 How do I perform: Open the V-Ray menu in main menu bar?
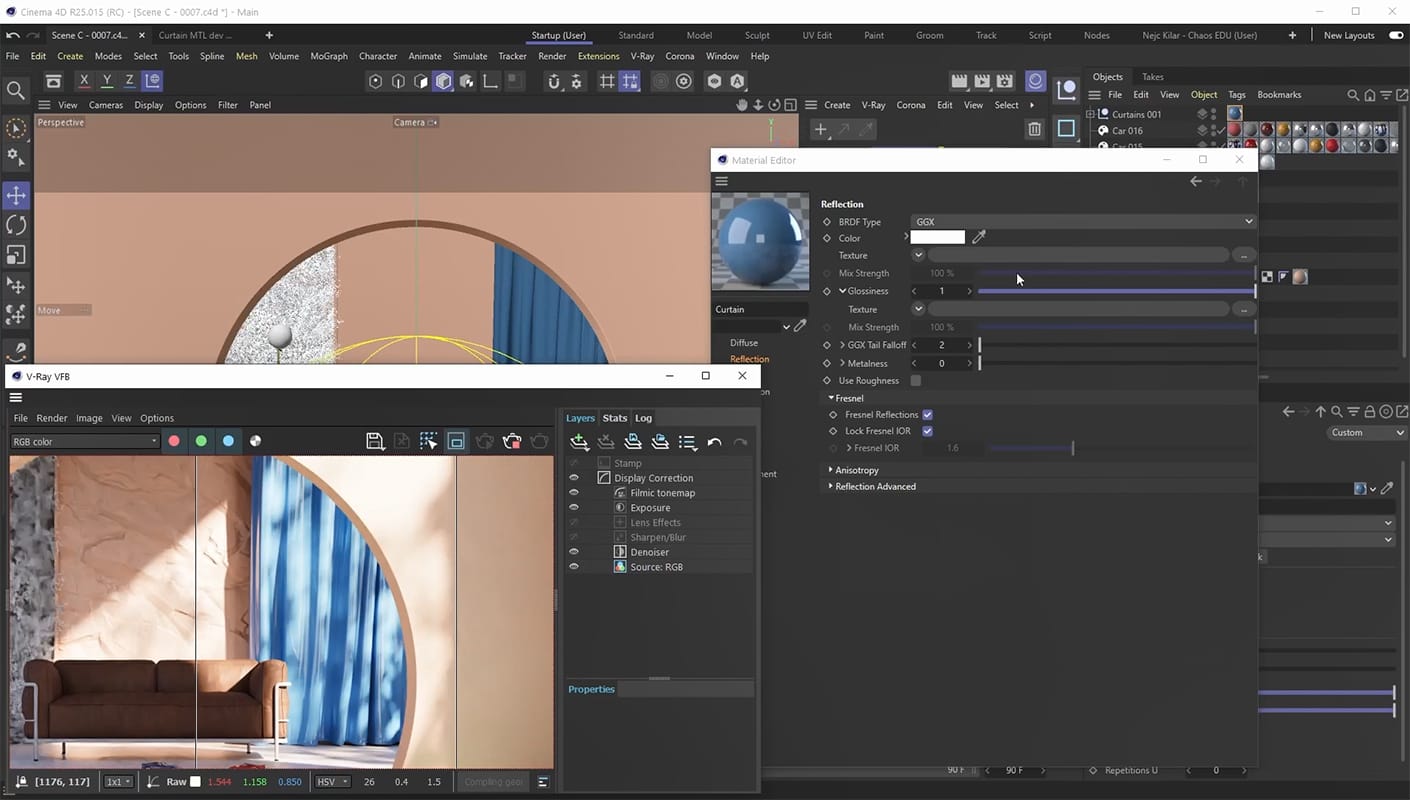(x=642, y=56)
